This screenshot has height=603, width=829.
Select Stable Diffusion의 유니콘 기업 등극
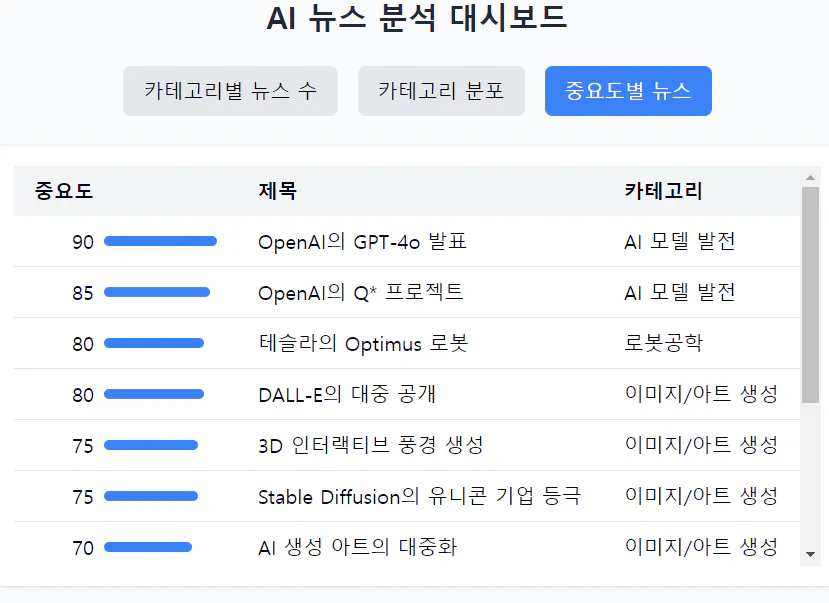[419, 496]
